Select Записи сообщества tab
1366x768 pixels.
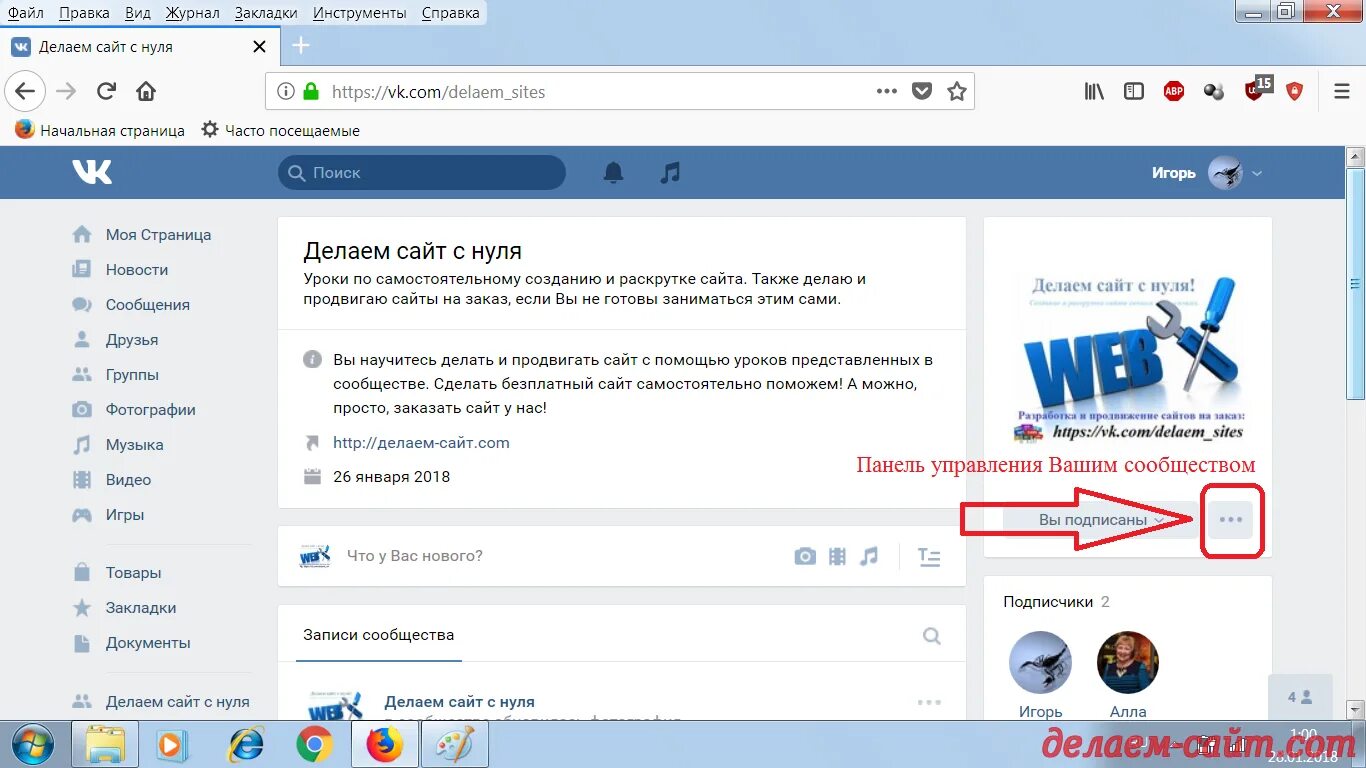click(x=379, y=635)
